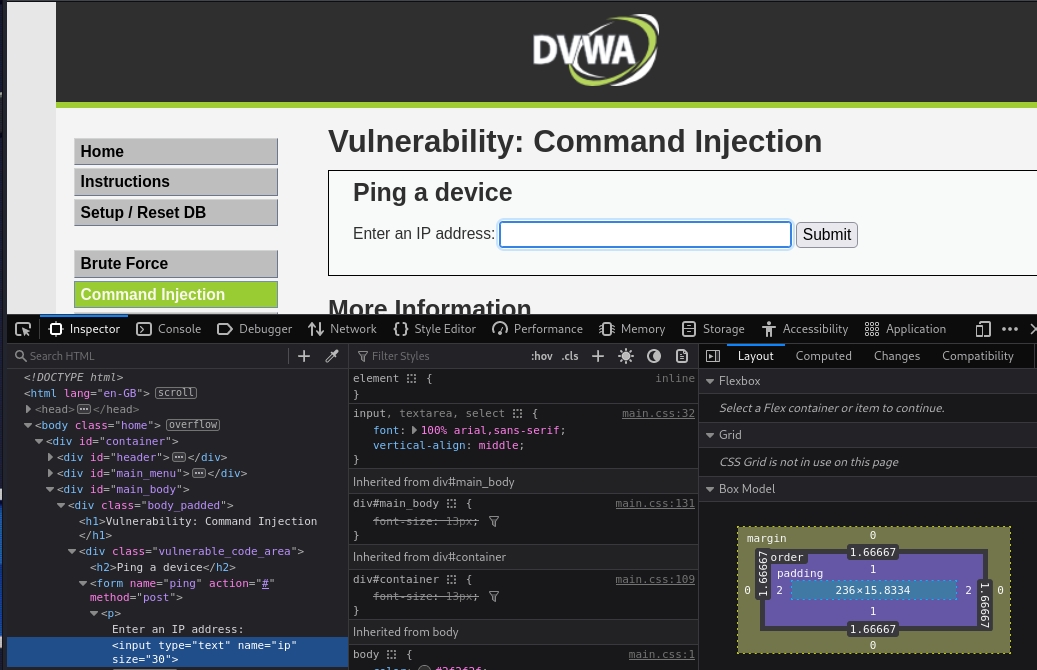Toggle the sidebar pane icon before Layout
This screenshot has height=670, width=1037.
coord(713,356)
